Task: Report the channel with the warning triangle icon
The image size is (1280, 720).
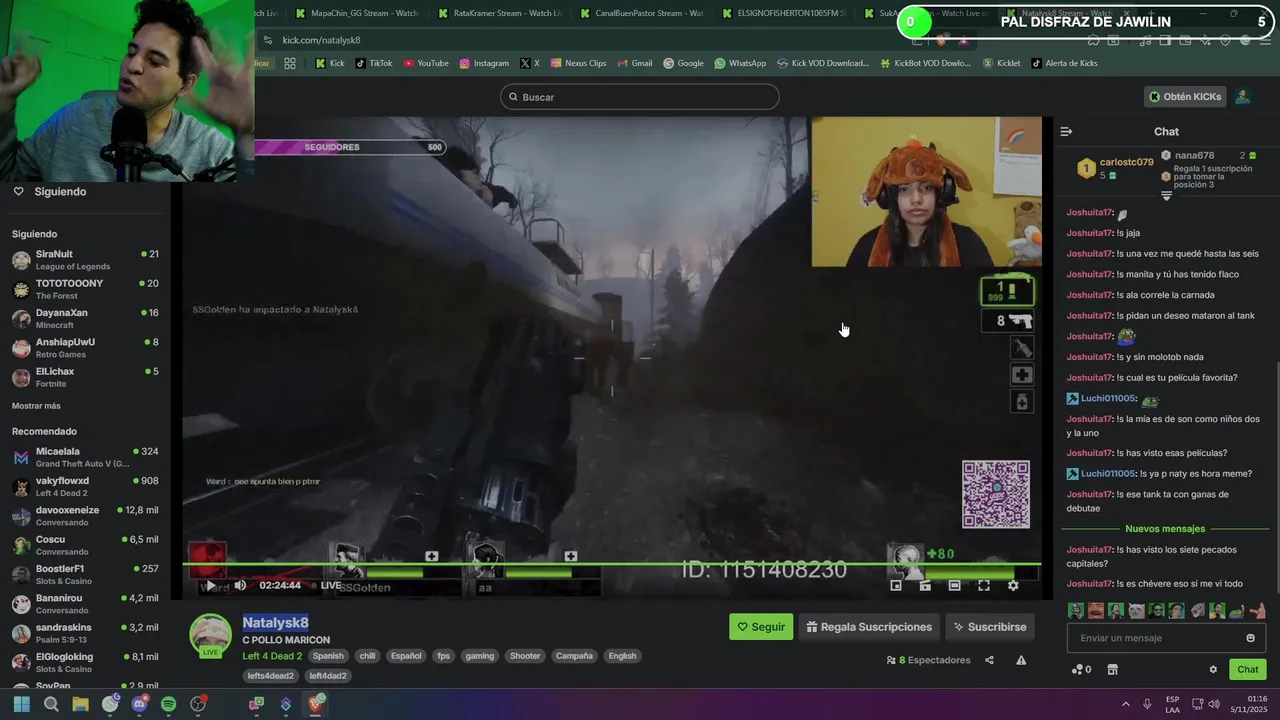Action: click(x=1021, y=660)
